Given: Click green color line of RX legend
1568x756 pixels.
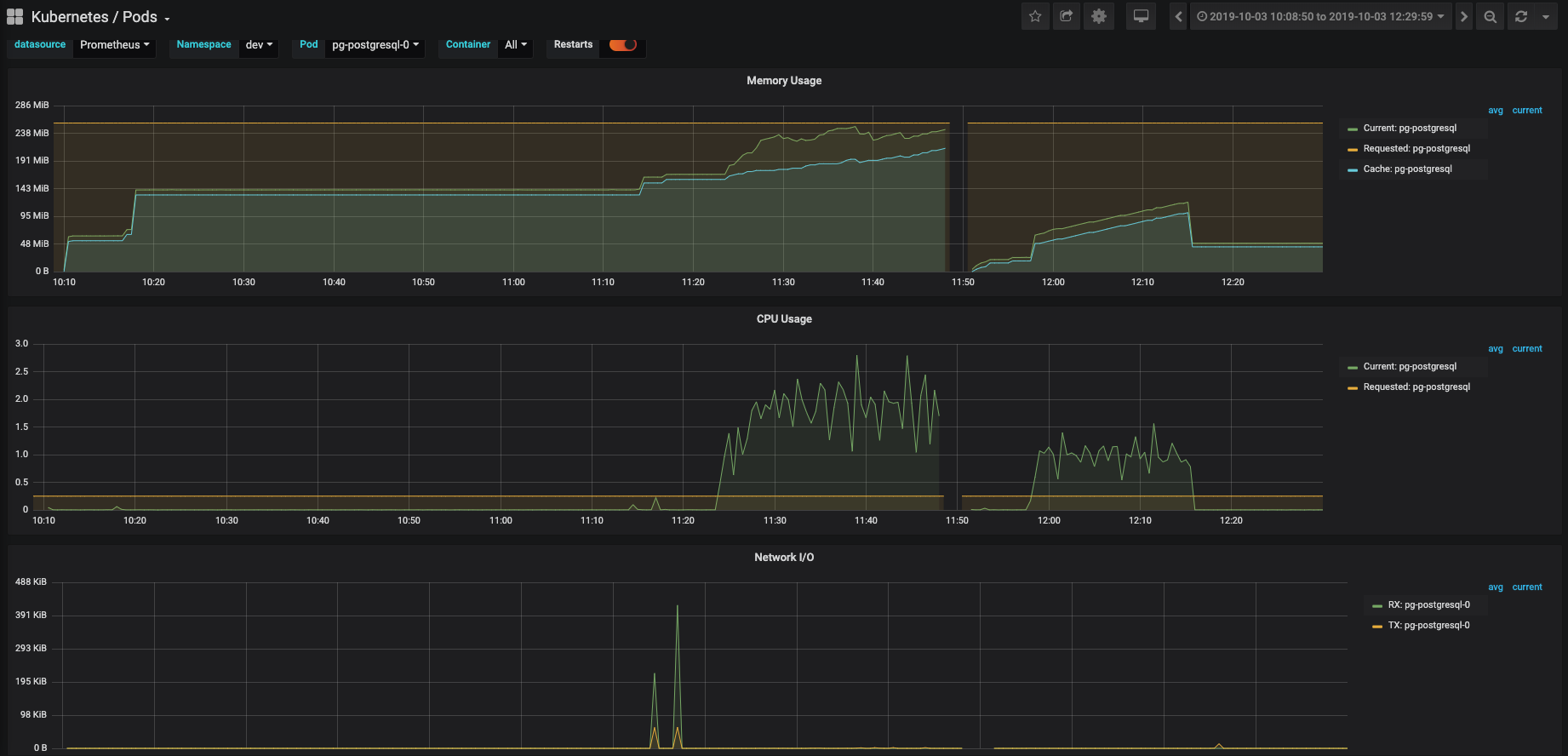Looking at the screenshot, I should pyautogui.click(x=1377, y=606).
